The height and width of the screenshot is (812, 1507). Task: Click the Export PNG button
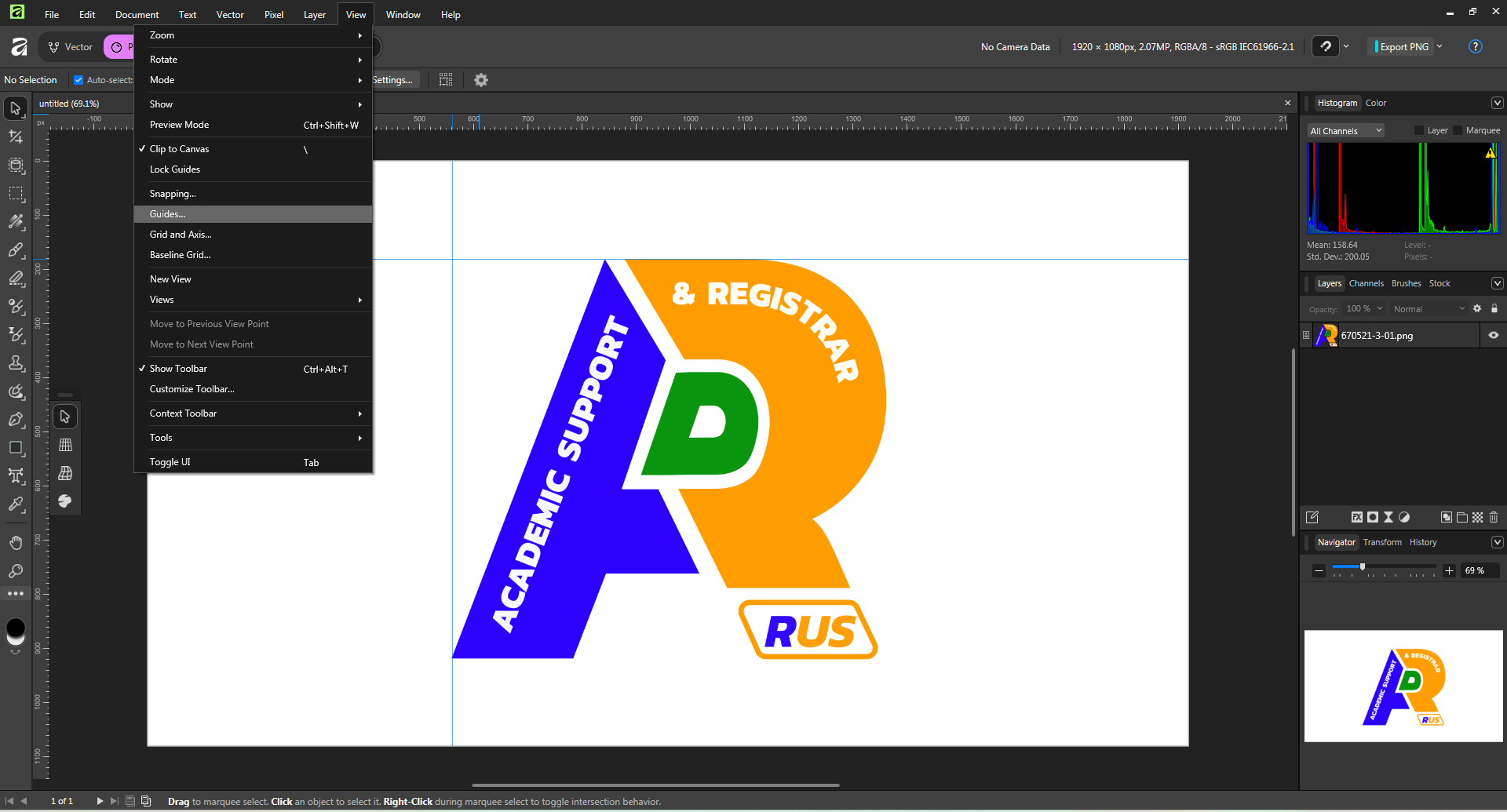point(1403,47)
